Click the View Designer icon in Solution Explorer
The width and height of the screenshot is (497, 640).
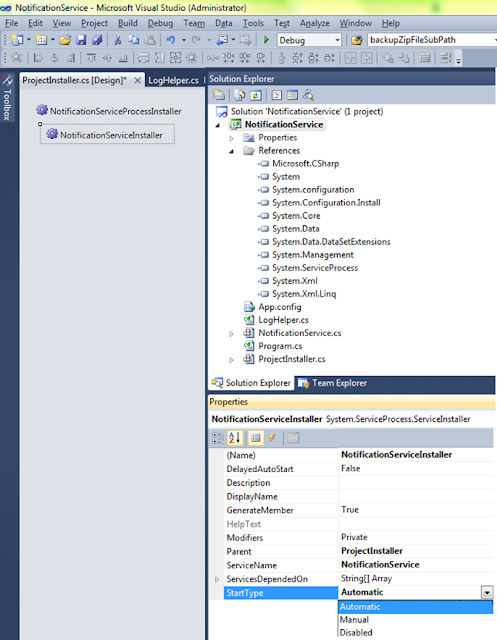point(292,95)
